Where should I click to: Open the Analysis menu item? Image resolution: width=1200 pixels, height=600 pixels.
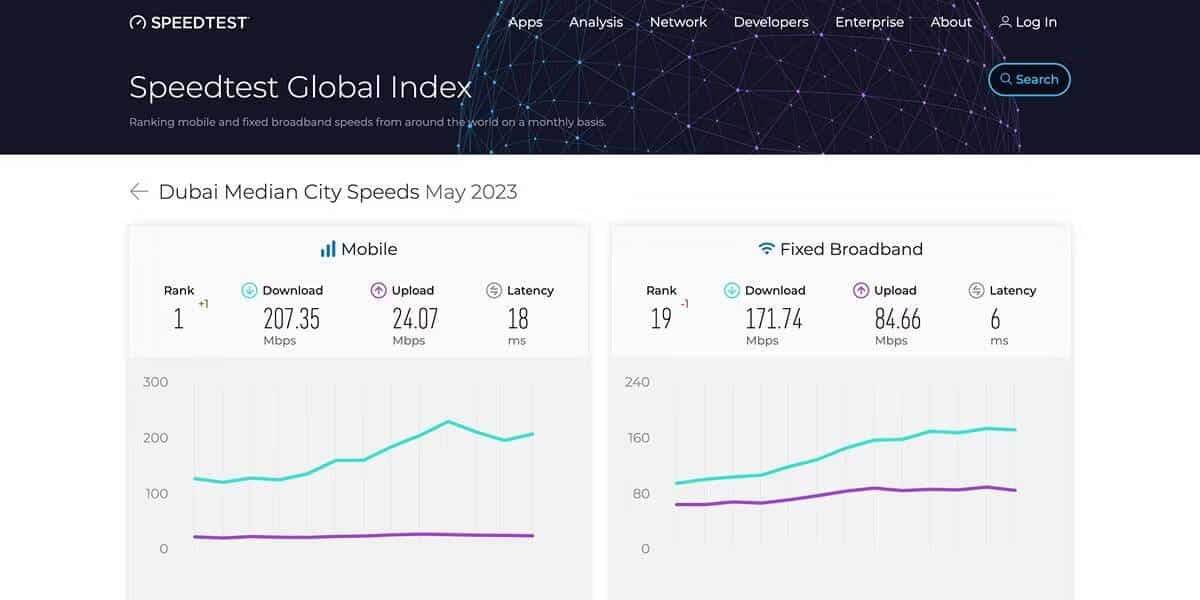596,22
